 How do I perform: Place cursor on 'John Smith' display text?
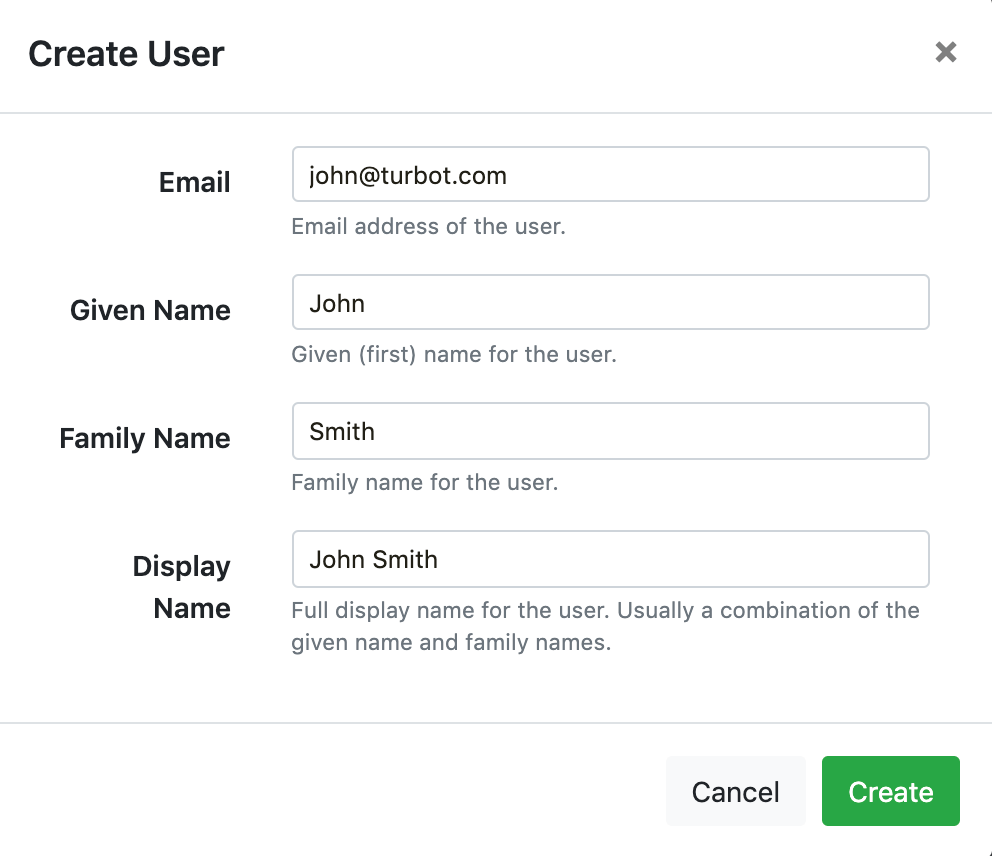[x=373, y=559]
